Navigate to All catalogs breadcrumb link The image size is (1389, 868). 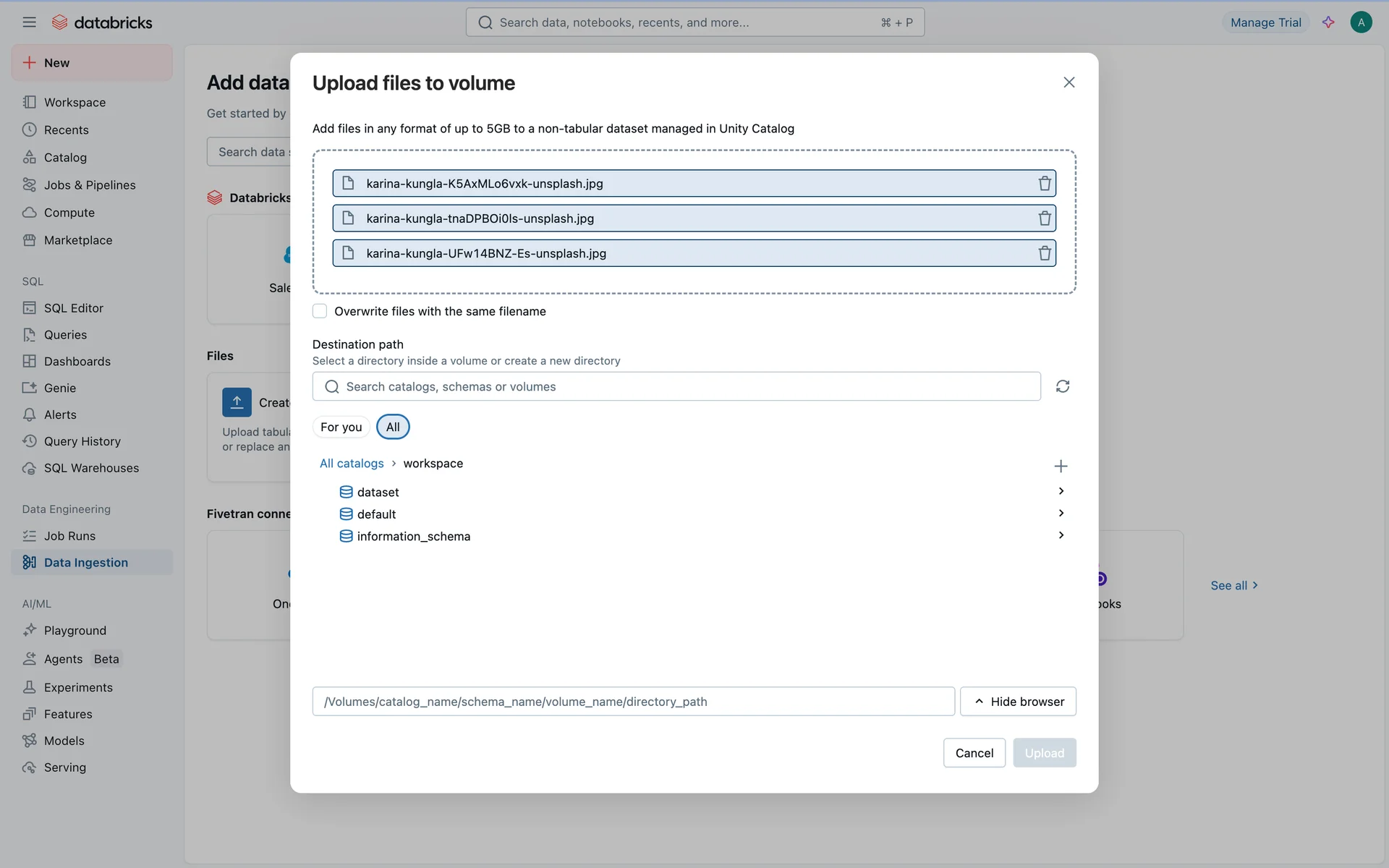click(352, 464)
